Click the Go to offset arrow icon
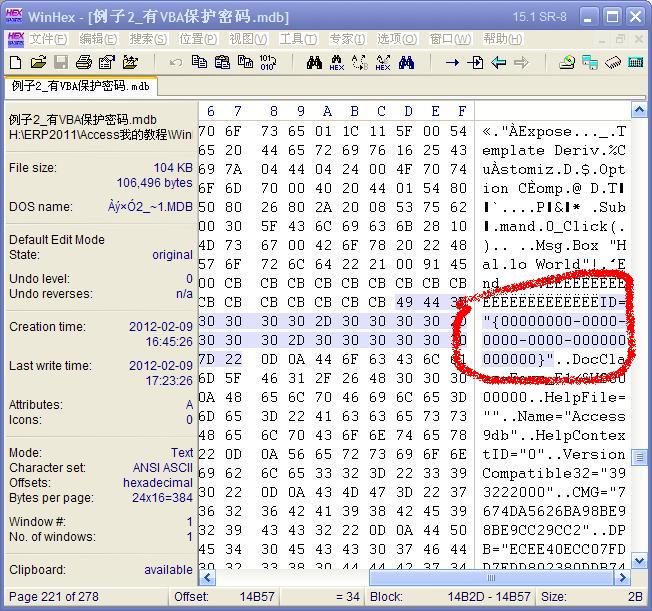The height and width of the screenshot is (611, 652). click(452, 63)
